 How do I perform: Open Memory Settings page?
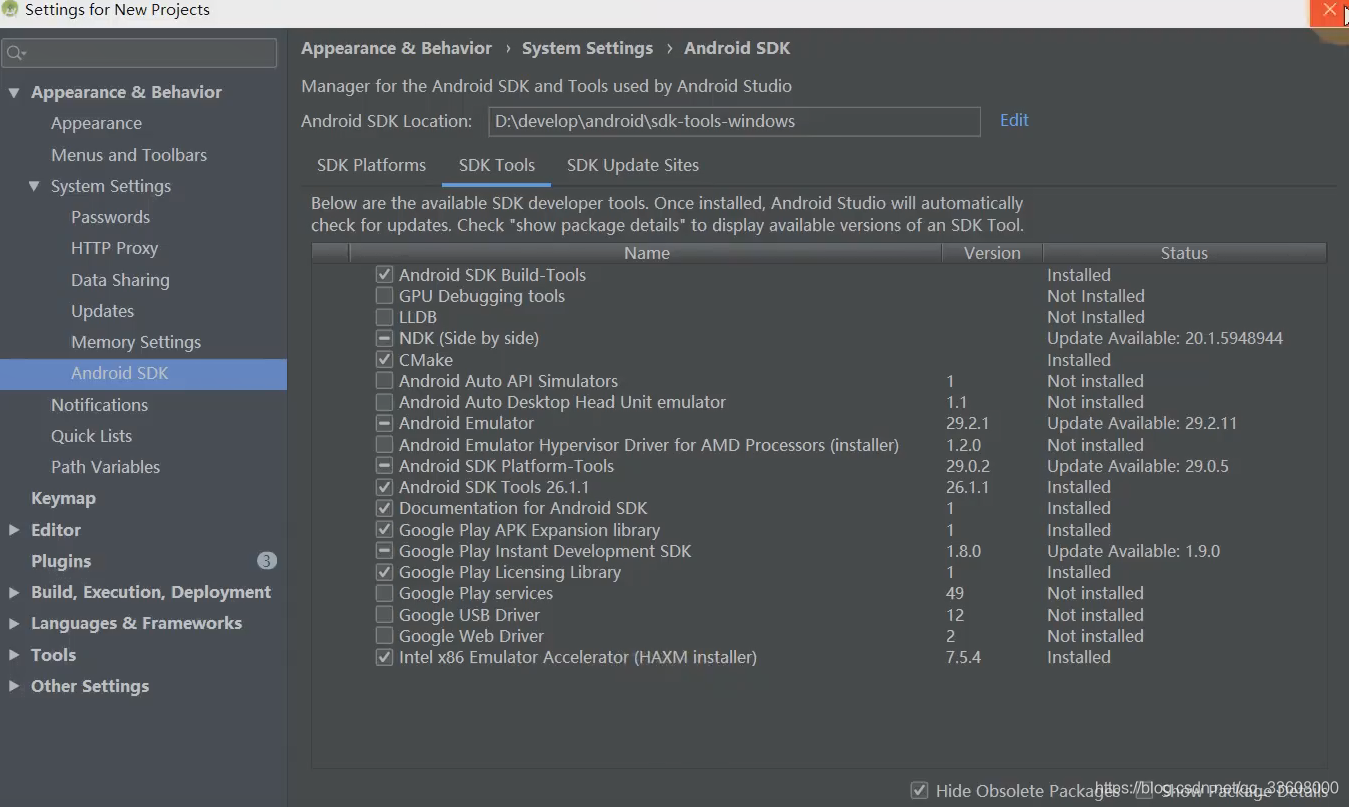pos(136,342)
